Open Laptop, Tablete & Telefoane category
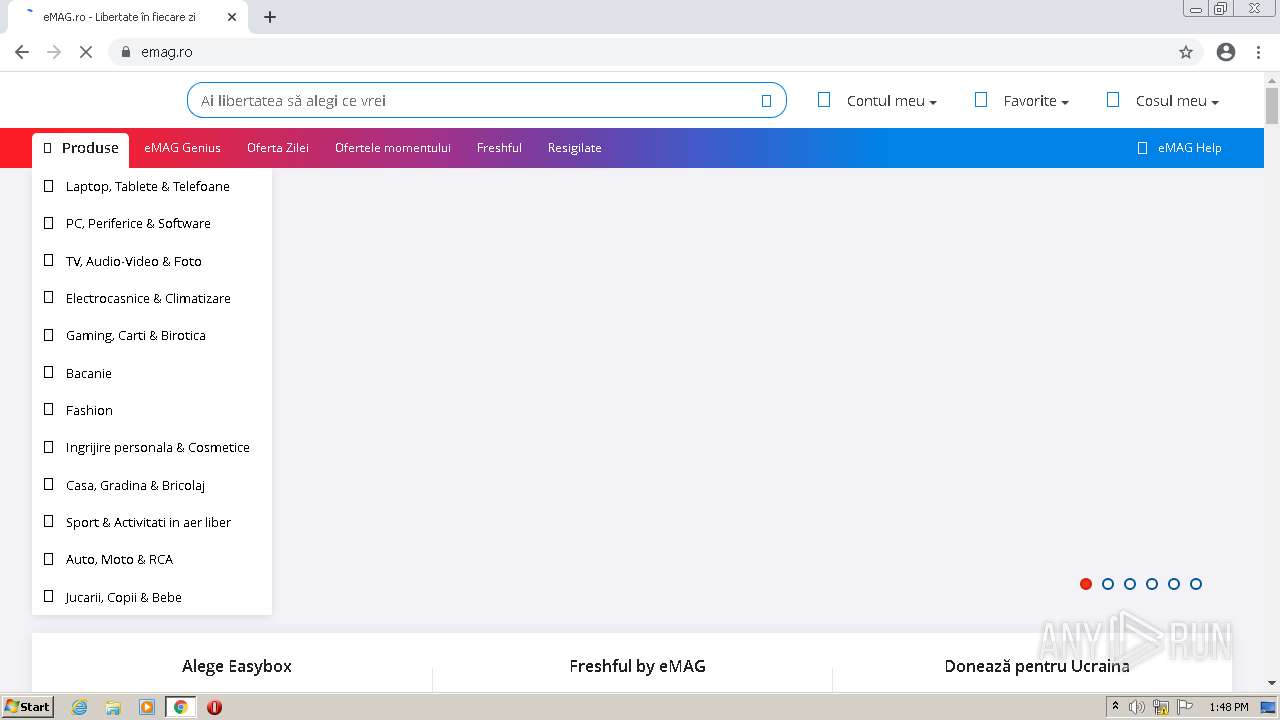The image size is (1280, 720). pos(148,186)
